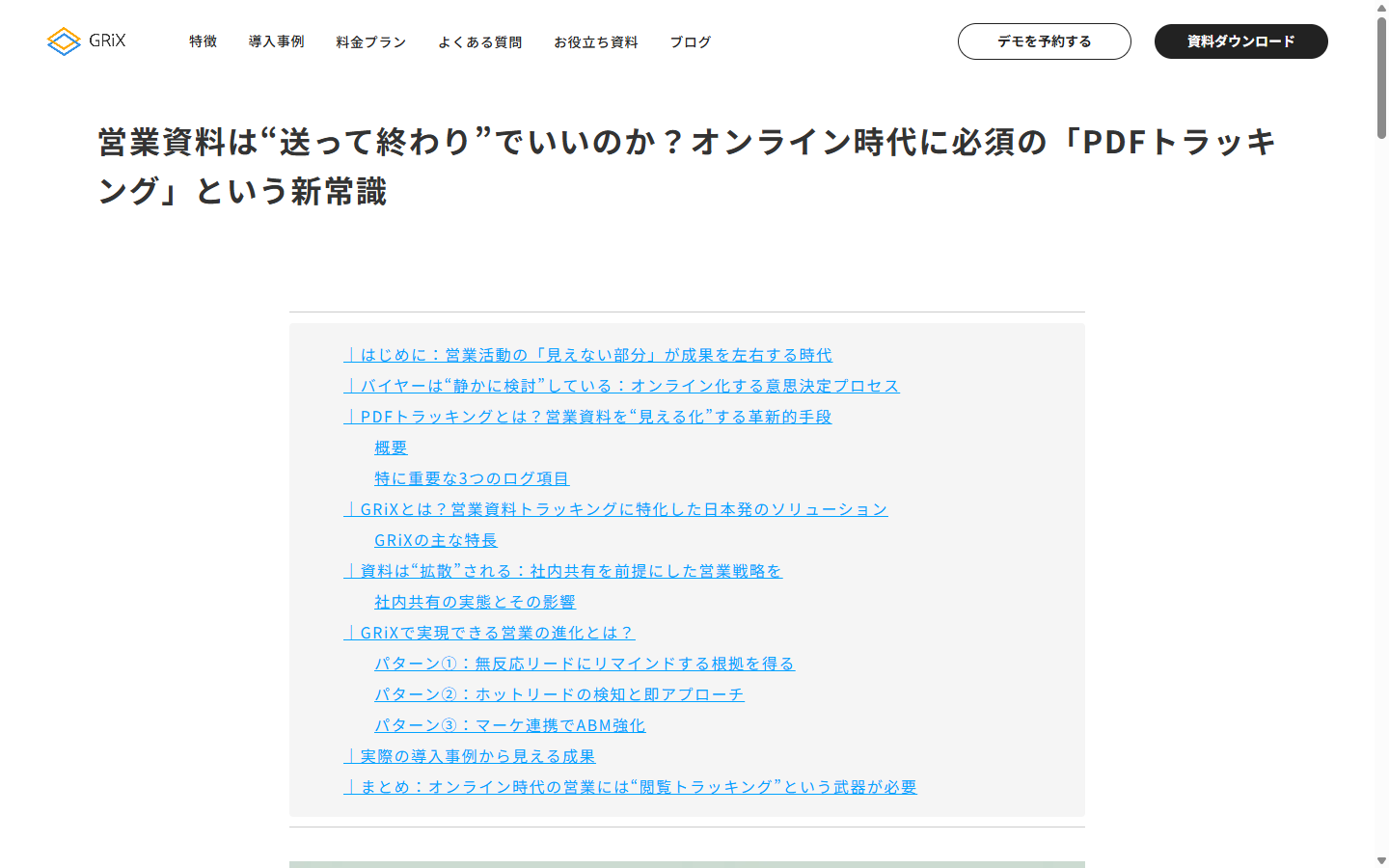Click the デモを予約する button
This screenshot has height=868, width=1389.
(x=1045, y=41)
